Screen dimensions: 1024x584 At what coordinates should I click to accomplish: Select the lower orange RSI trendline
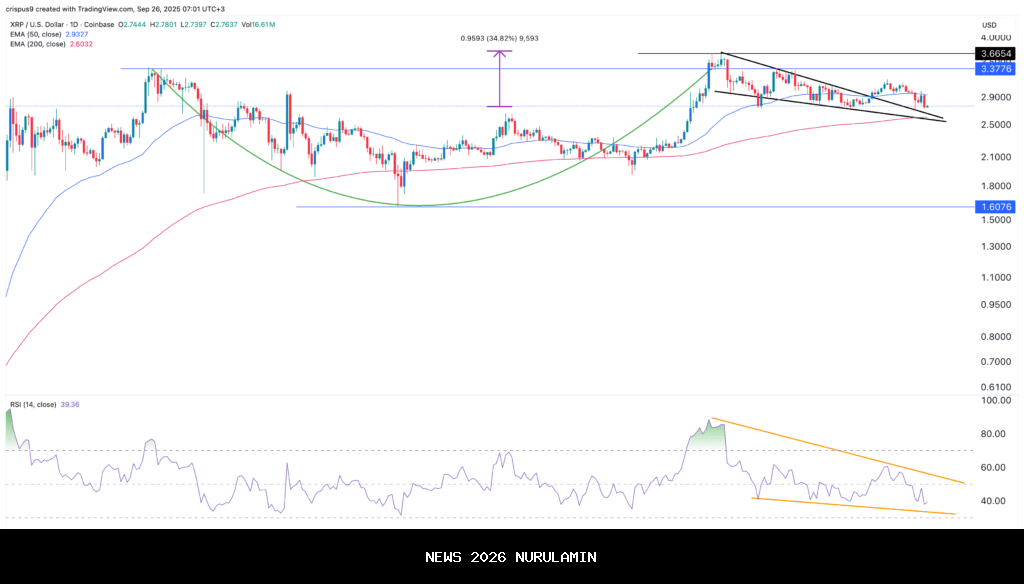(x=850, y=506)
